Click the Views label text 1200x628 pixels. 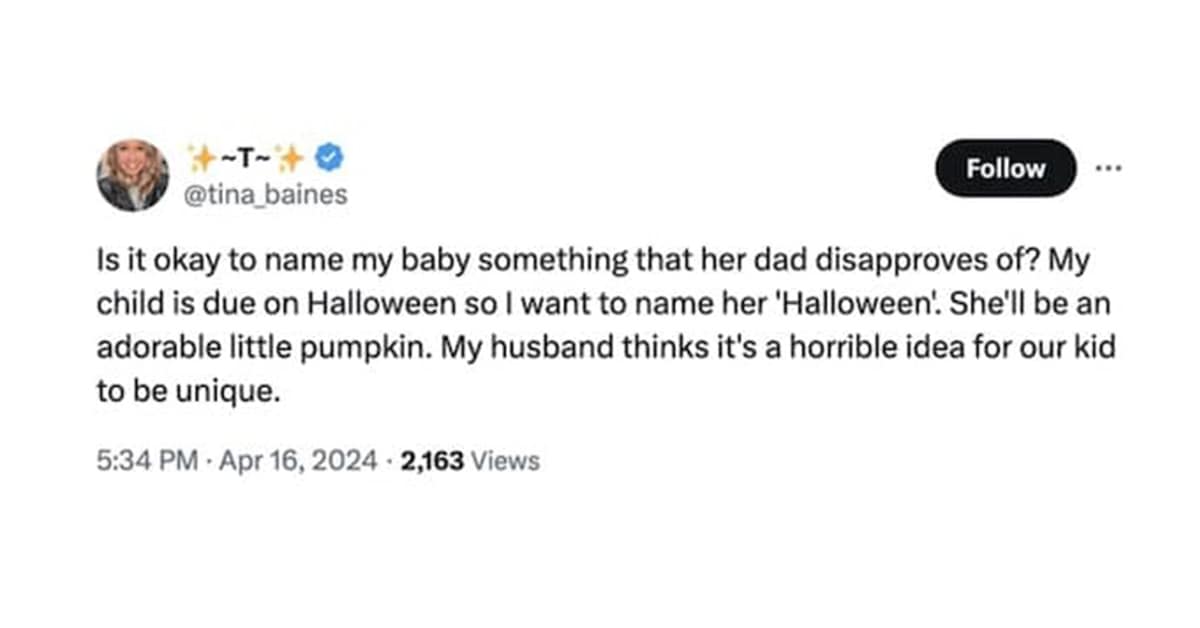click(504, 461)
